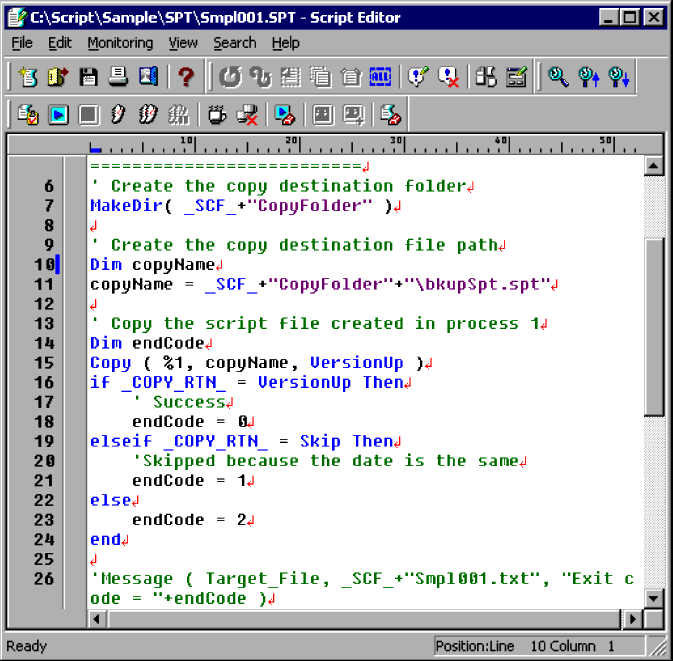Click the vertical scrollbar down arrow
Viewport: 673px width, 661px height.
coord(654,598)
